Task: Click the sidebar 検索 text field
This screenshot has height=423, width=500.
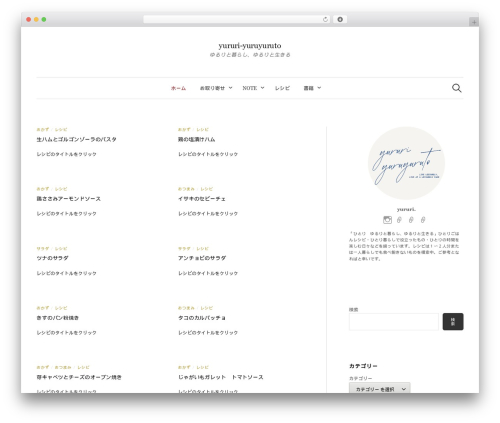Action: [x=394, y=322]
